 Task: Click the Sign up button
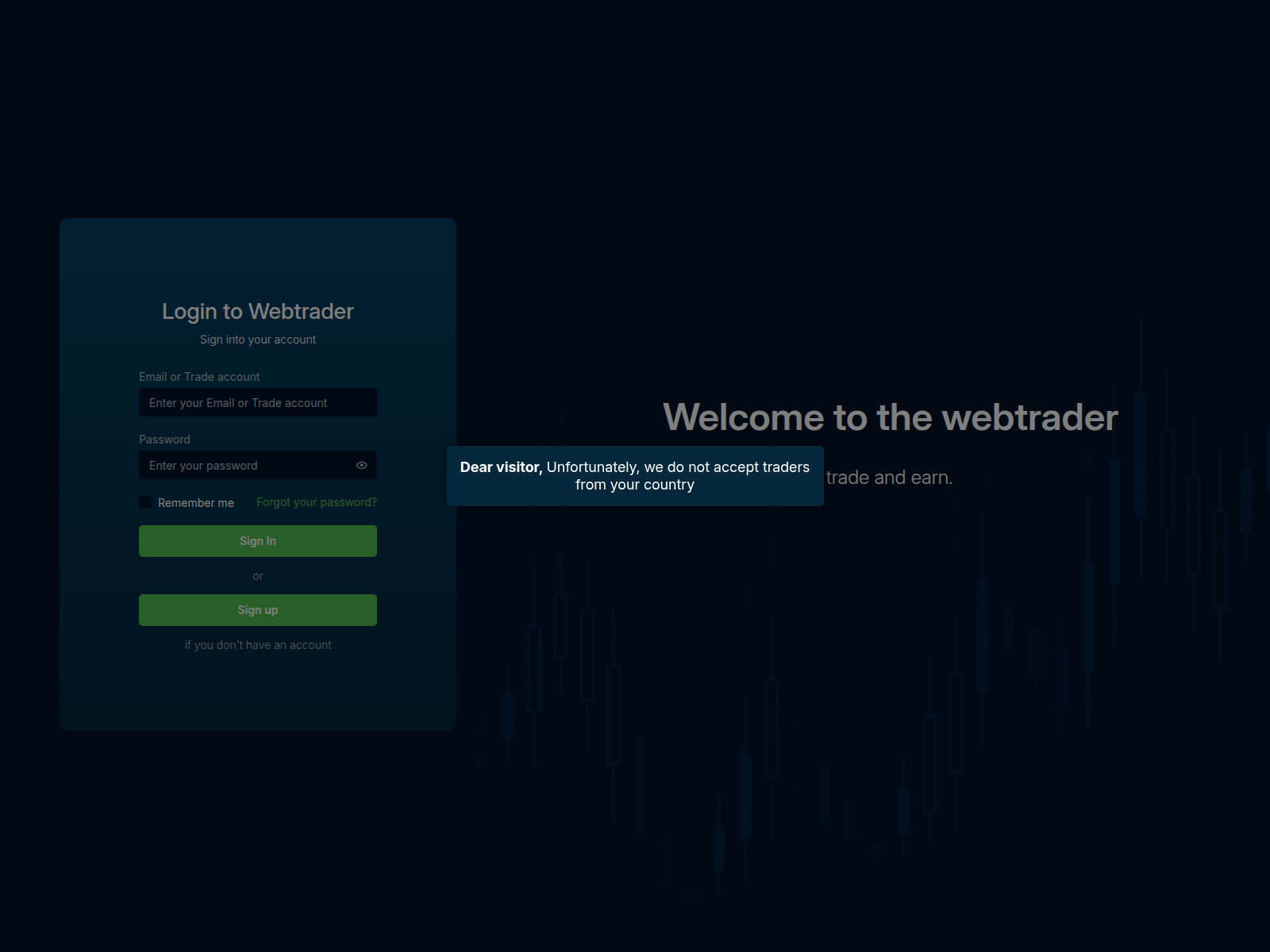258,610
